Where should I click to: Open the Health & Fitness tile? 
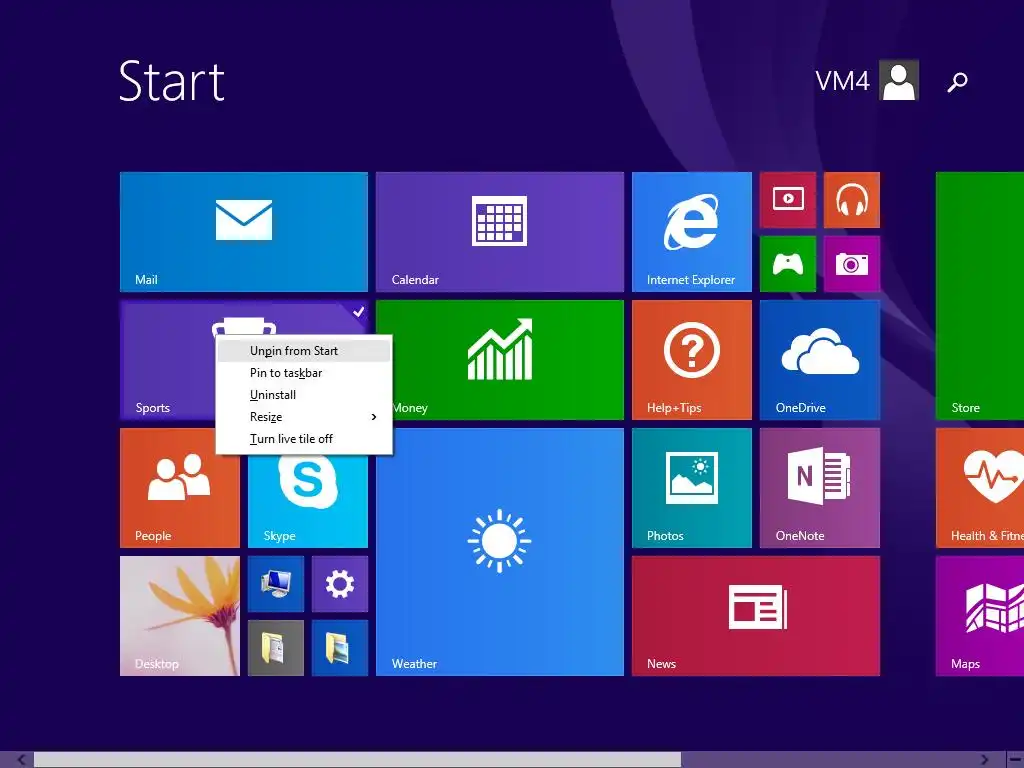980,488
